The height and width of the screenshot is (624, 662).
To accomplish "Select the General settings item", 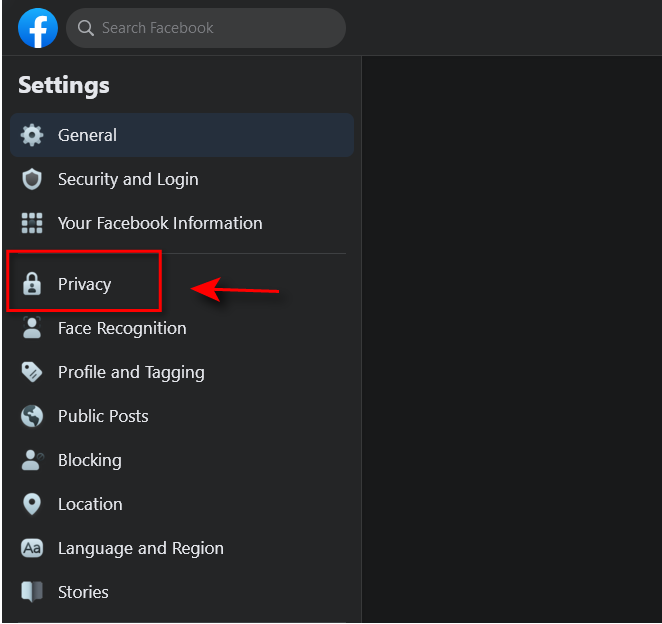I will click(x=182, y=135).
